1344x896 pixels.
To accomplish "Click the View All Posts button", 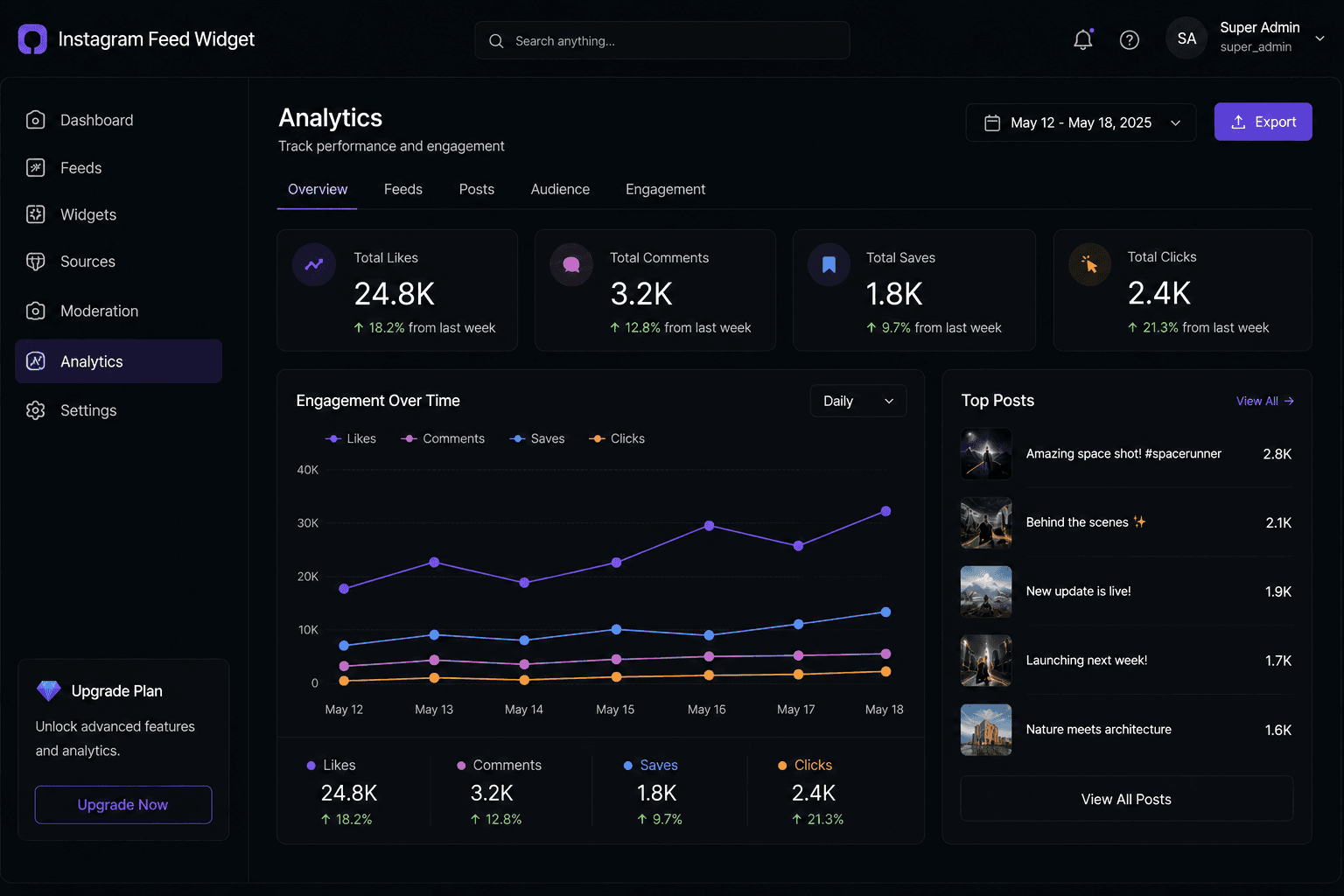I will (1126, 799).
